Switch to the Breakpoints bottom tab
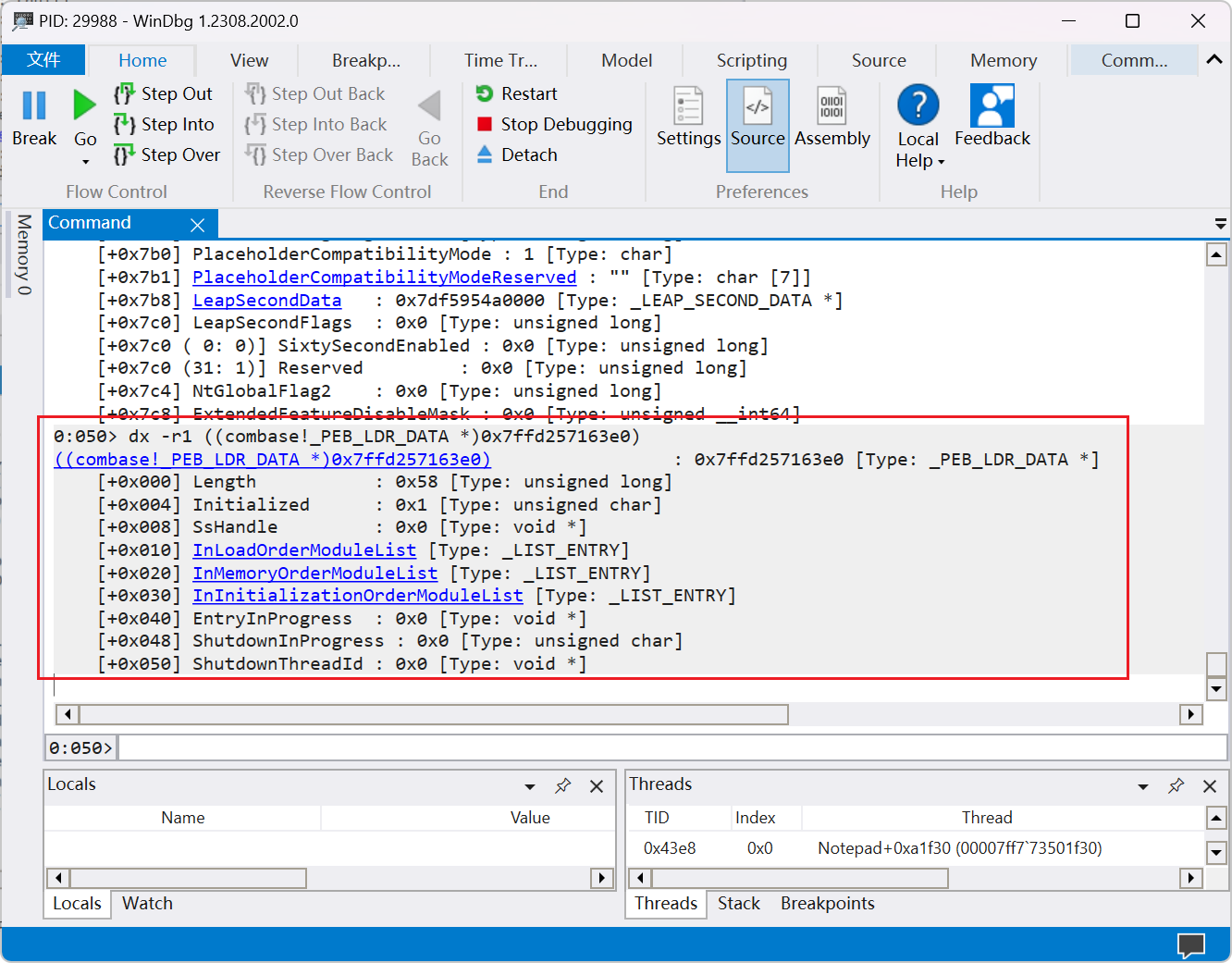This screenshot has width=1232, height=963. click(827, 904)
